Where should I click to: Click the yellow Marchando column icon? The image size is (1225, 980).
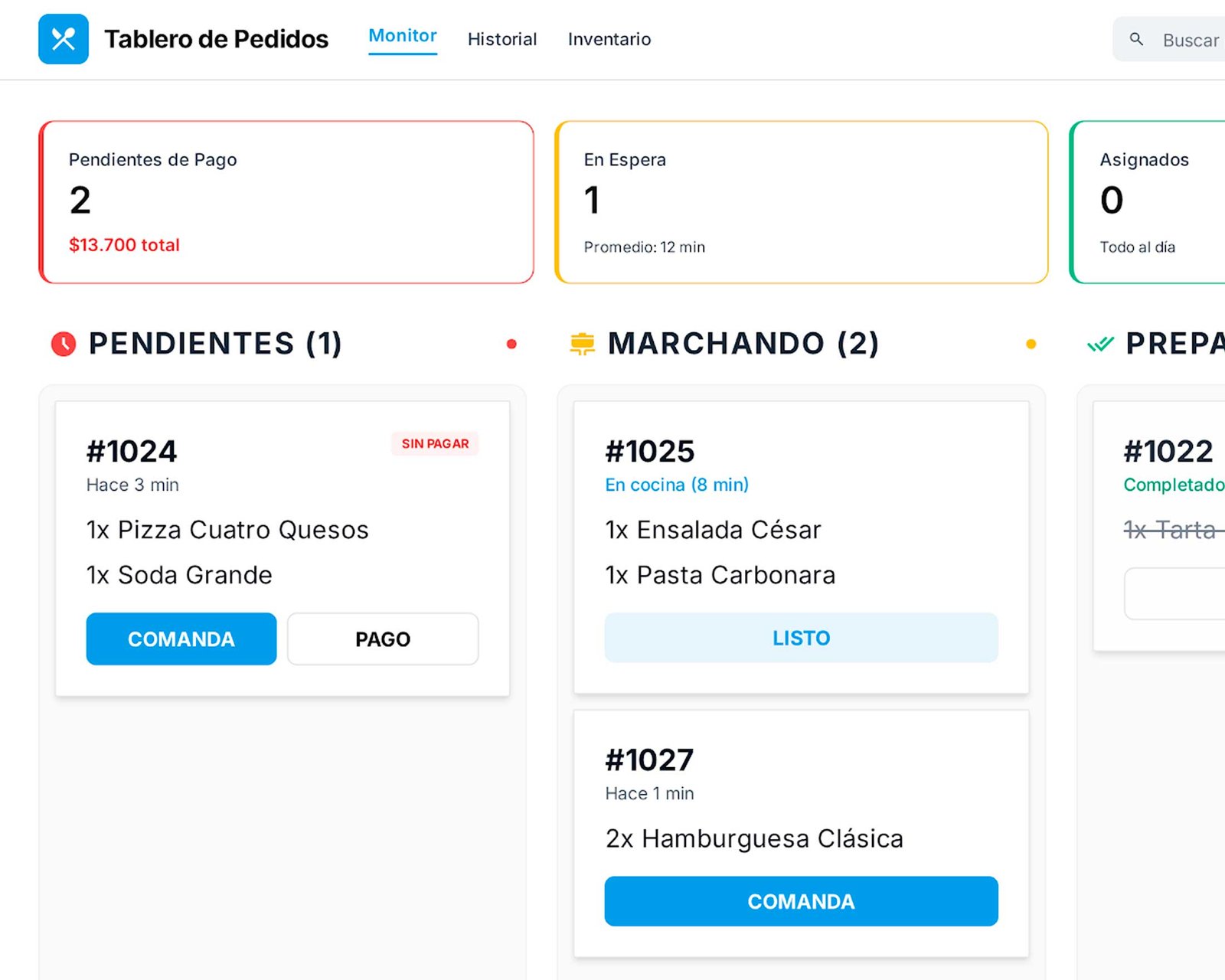[582, 344]
